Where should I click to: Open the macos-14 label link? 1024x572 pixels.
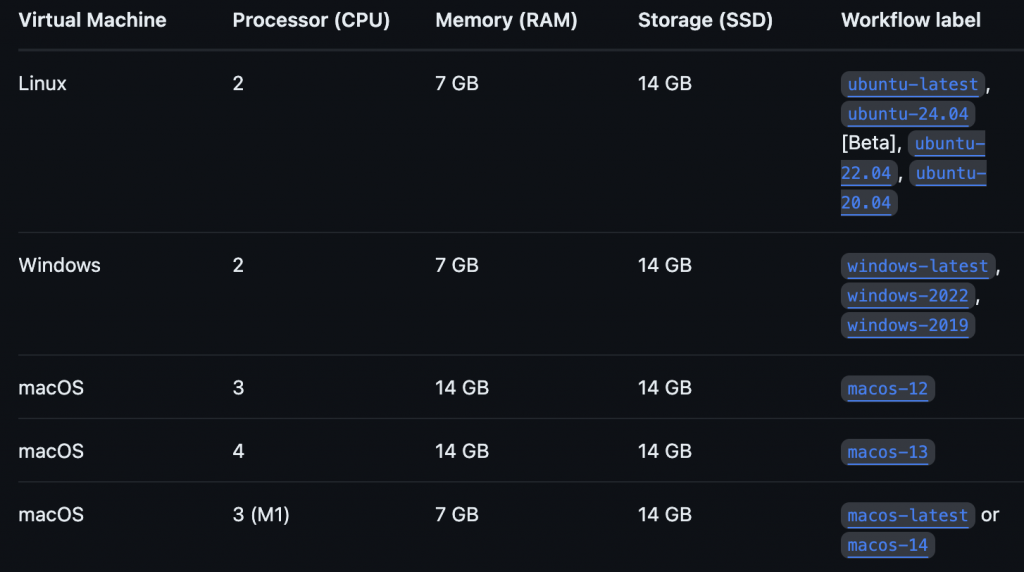[x=887, y=545]
